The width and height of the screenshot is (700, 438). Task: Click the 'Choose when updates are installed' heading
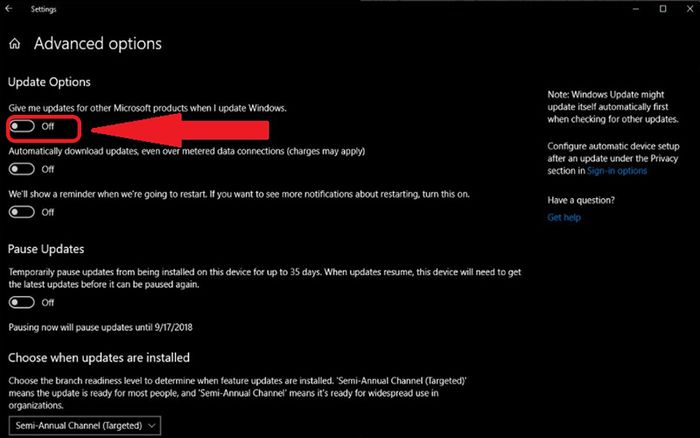click(x=99, y=358)
